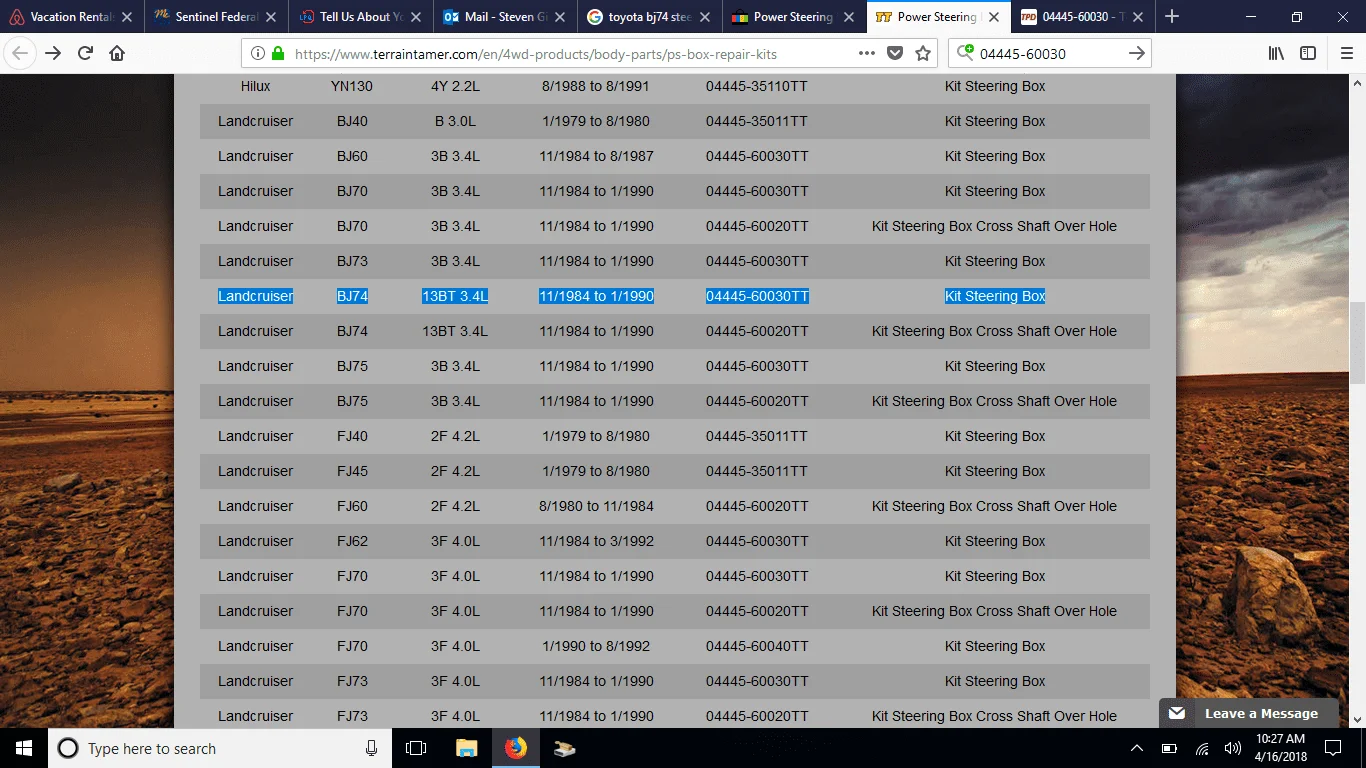Open File Explorer from the taskbar
The image size is (1366, 768).
point(466,748)
